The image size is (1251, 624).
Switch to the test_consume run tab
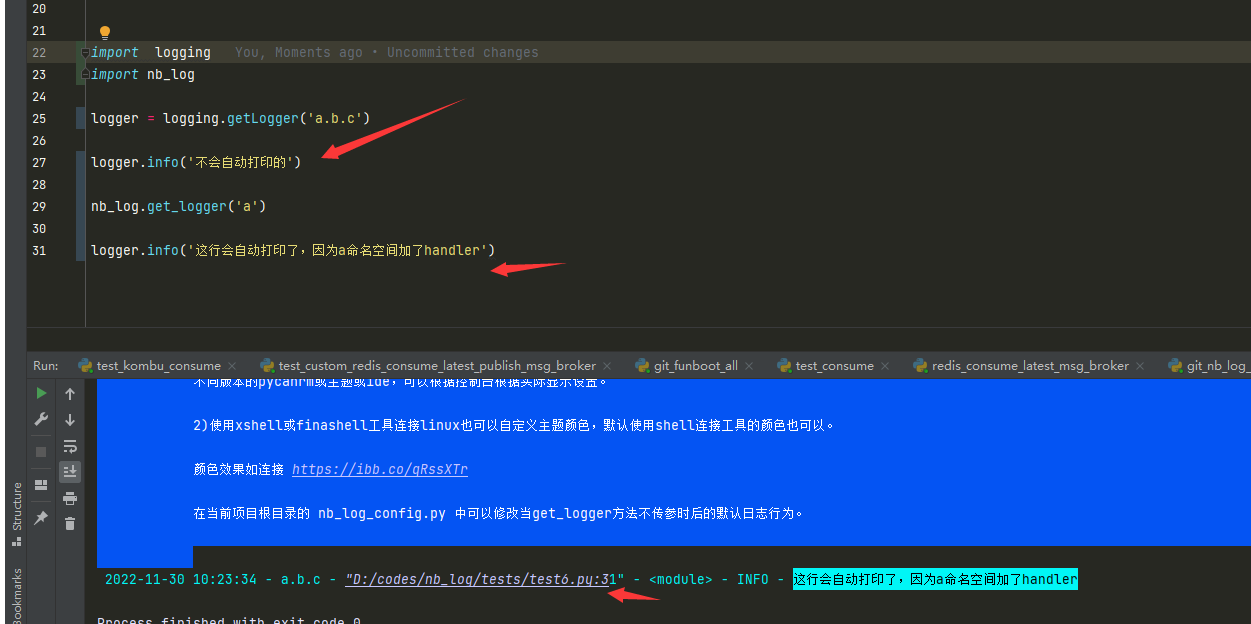(x=834, y=366)
